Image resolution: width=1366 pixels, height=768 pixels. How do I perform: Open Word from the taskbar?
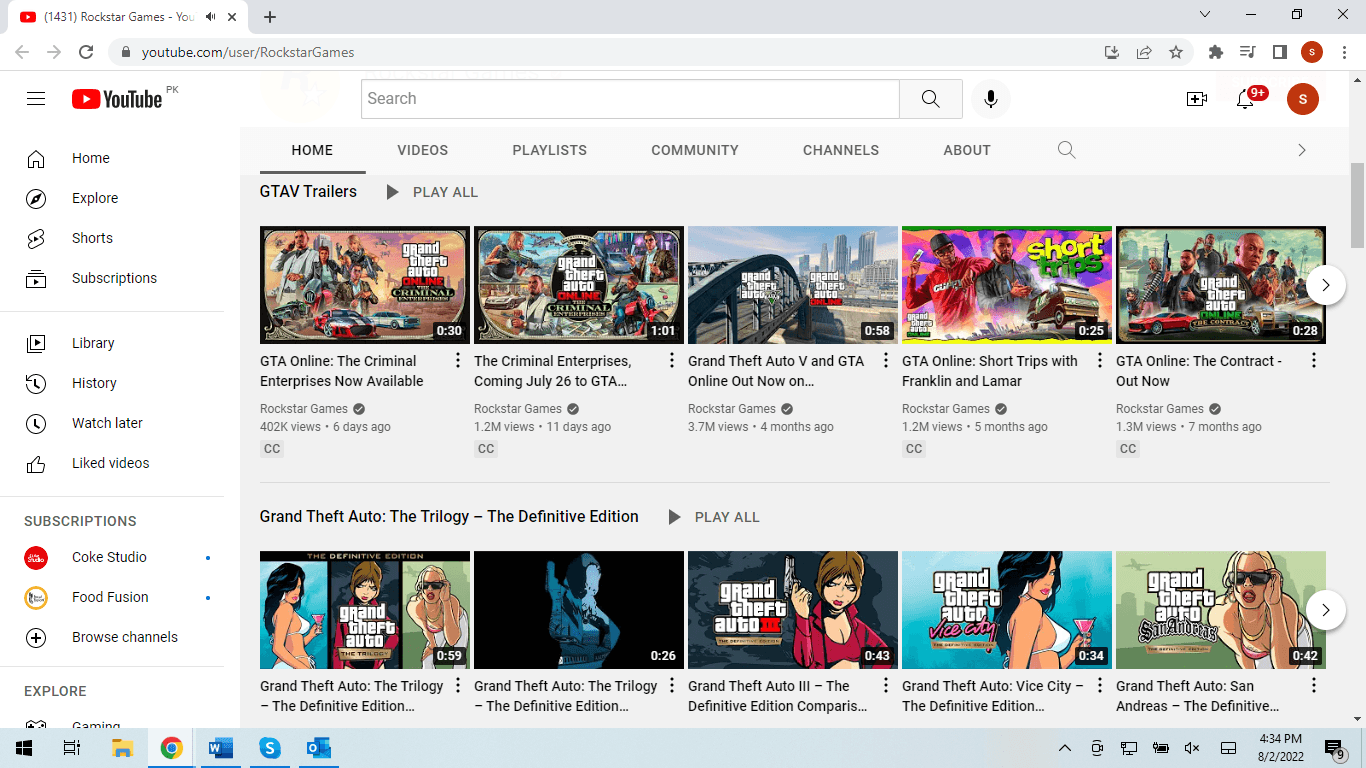pos(220,748)
